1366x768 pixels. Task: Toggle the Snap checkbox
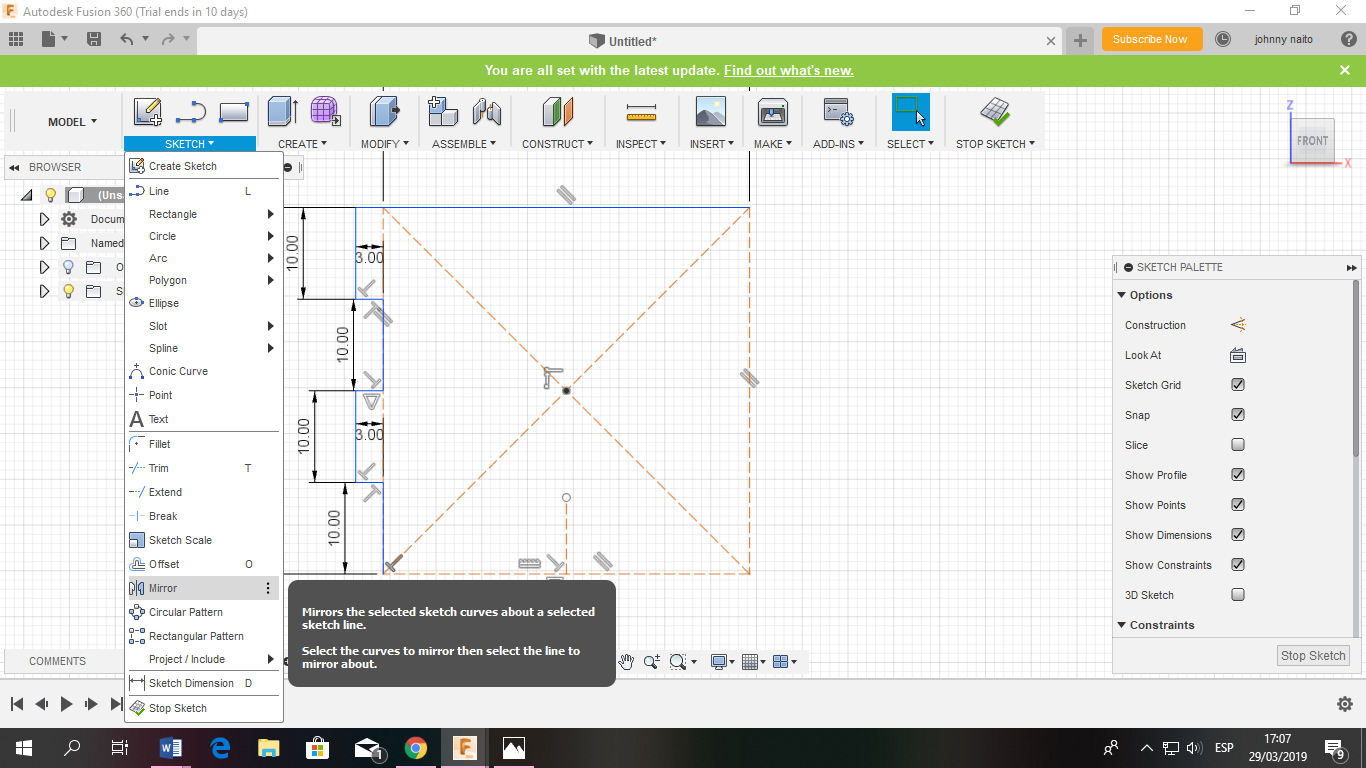(x=1238, y=415)
